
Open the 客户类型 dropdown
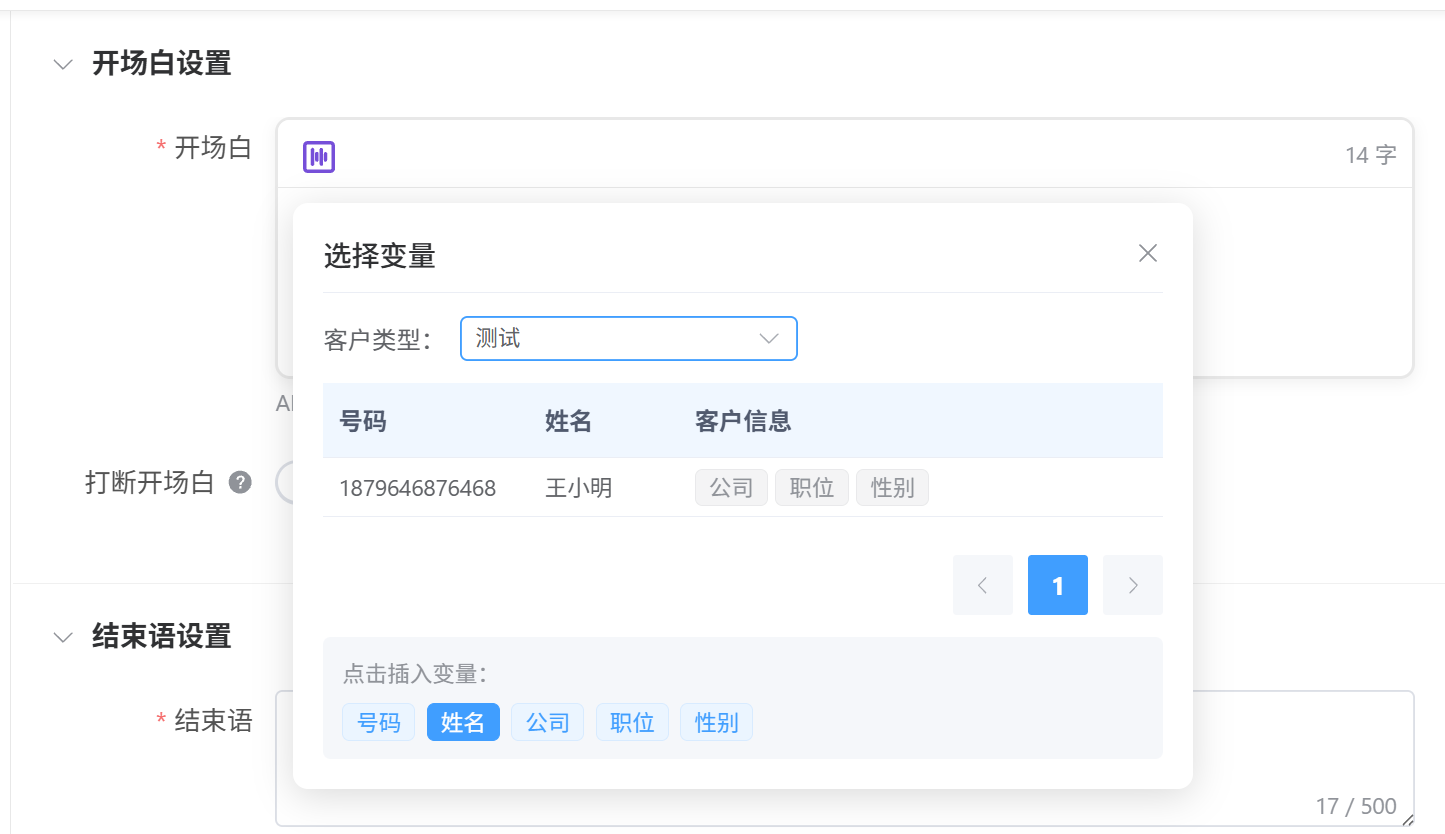pos(628,339)
